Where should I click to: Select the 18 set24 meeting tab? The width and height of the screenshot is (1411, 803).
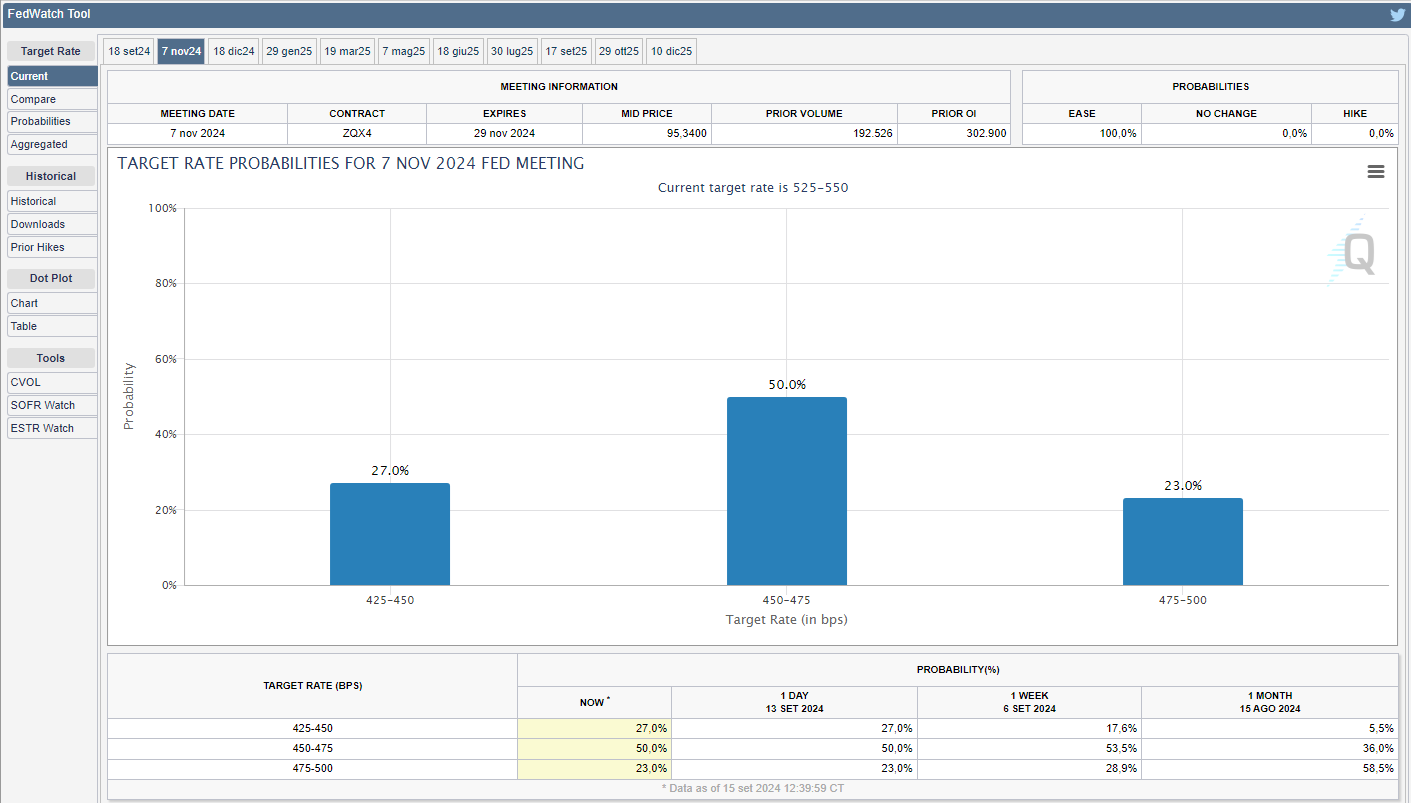(129, 51)
